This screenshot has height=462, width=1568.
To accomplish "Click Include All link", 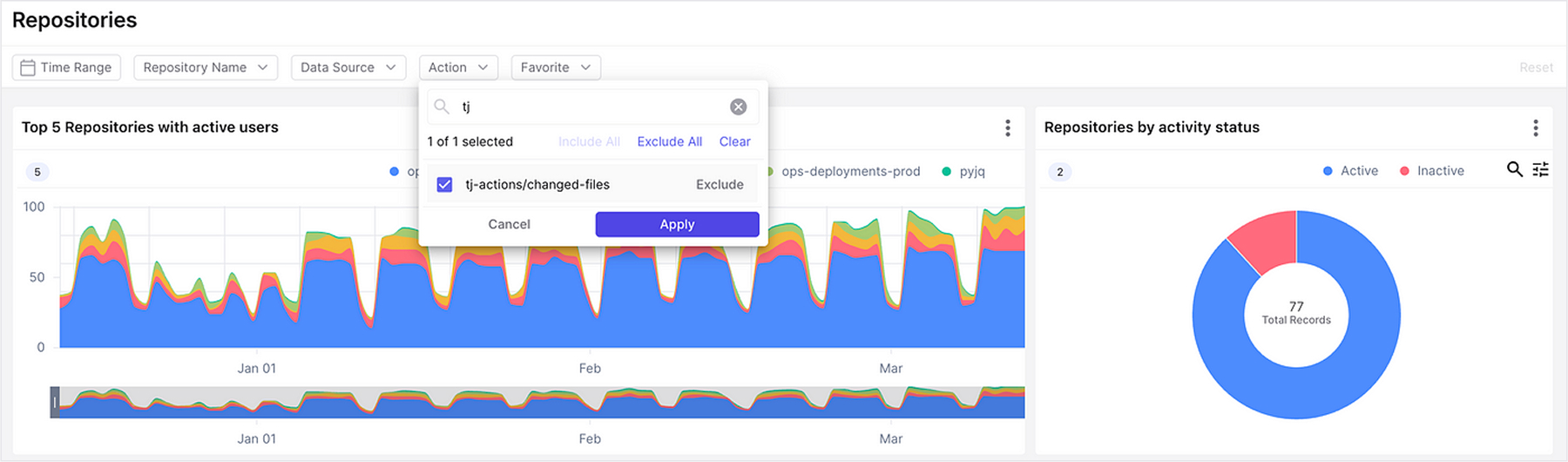I will click(589, 141).
